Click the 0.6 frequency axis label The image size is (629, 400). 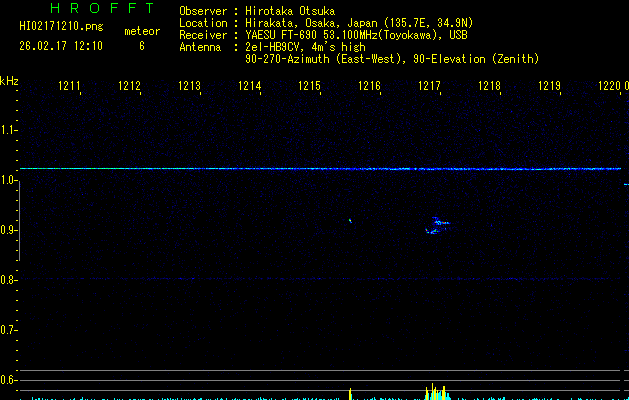tap(9, 380)
